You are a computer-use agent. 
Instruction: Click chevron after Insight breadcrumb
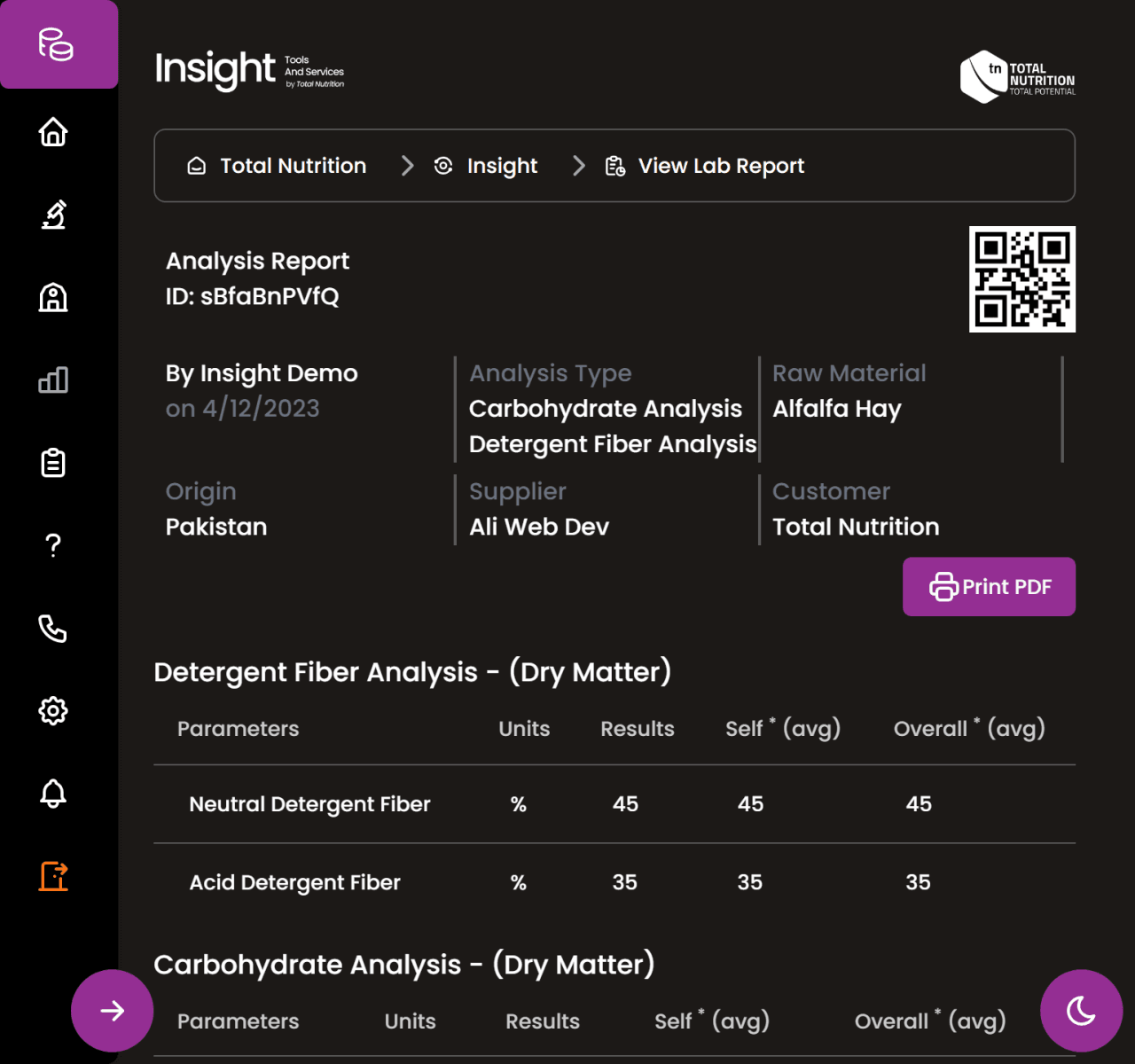pos(579,166)
